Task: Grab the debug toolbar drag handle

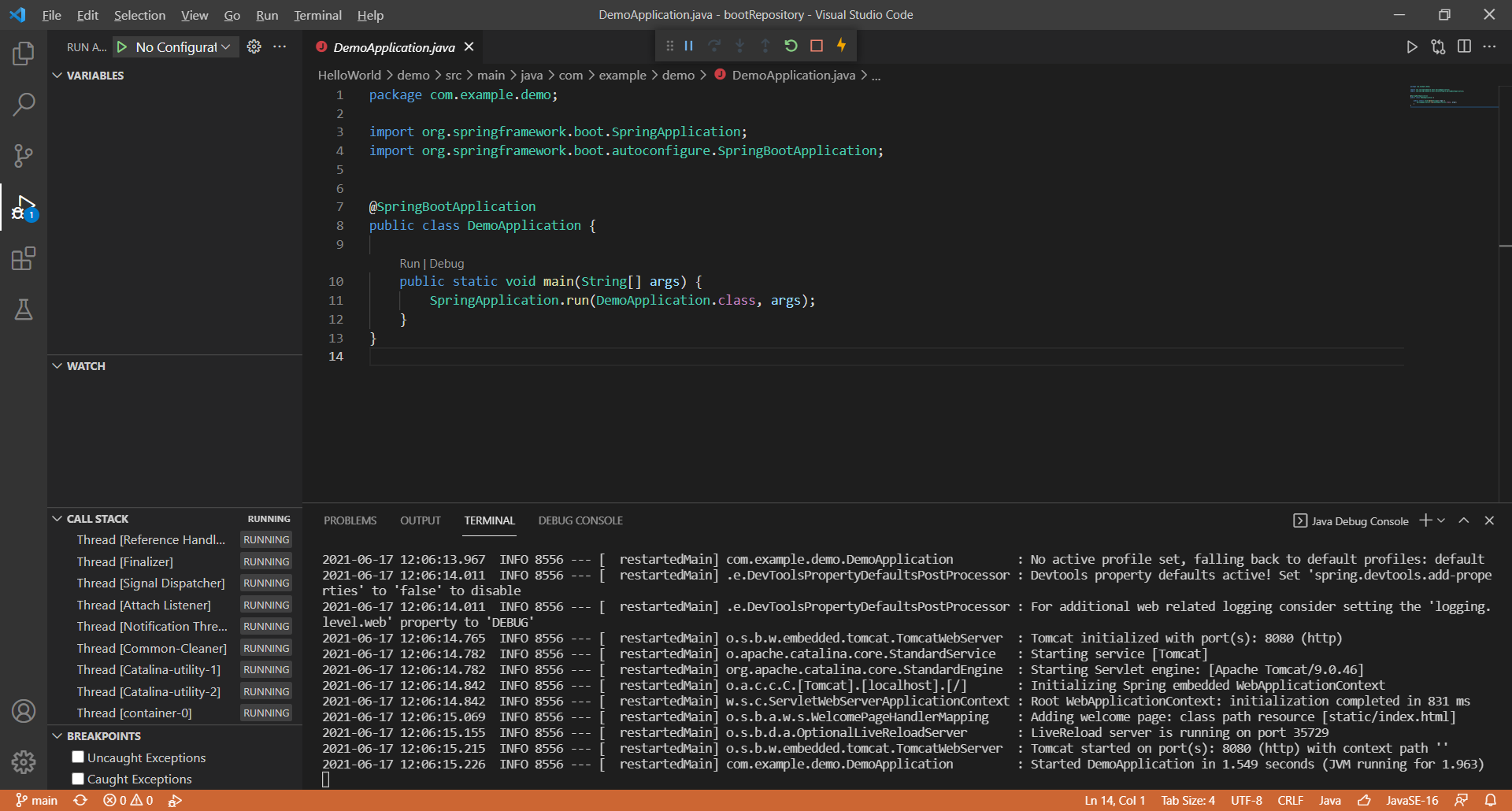Action: (669, 46)
